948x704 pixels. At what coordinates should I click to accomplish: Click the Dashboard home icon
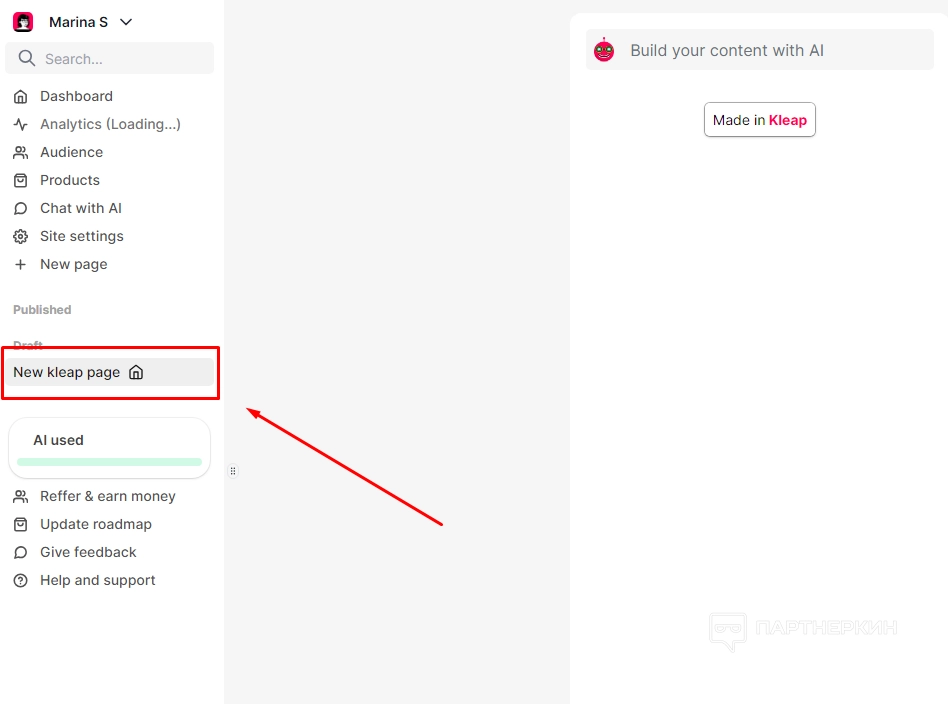[20, 97]
